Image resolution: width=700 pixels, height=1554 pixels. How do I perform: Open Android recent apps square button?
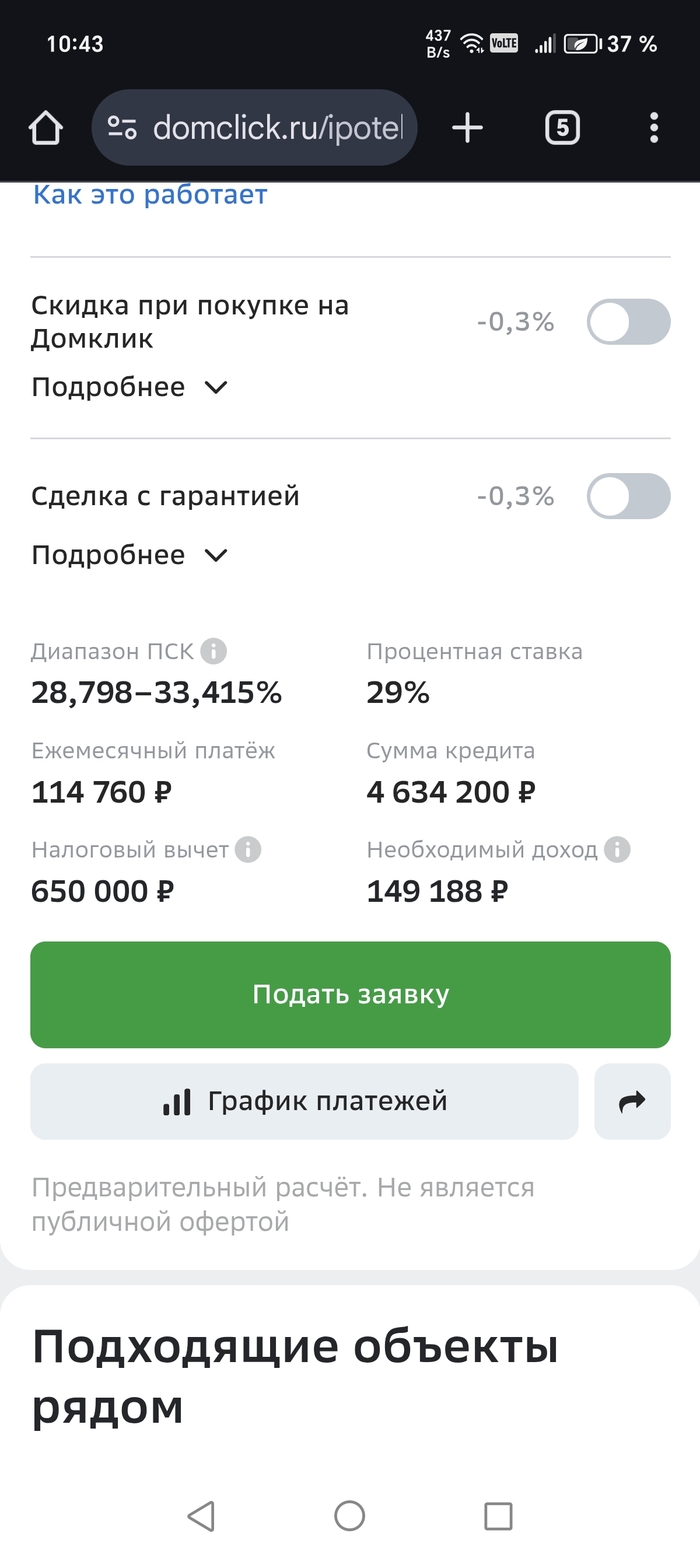(x=498, y=1516)
